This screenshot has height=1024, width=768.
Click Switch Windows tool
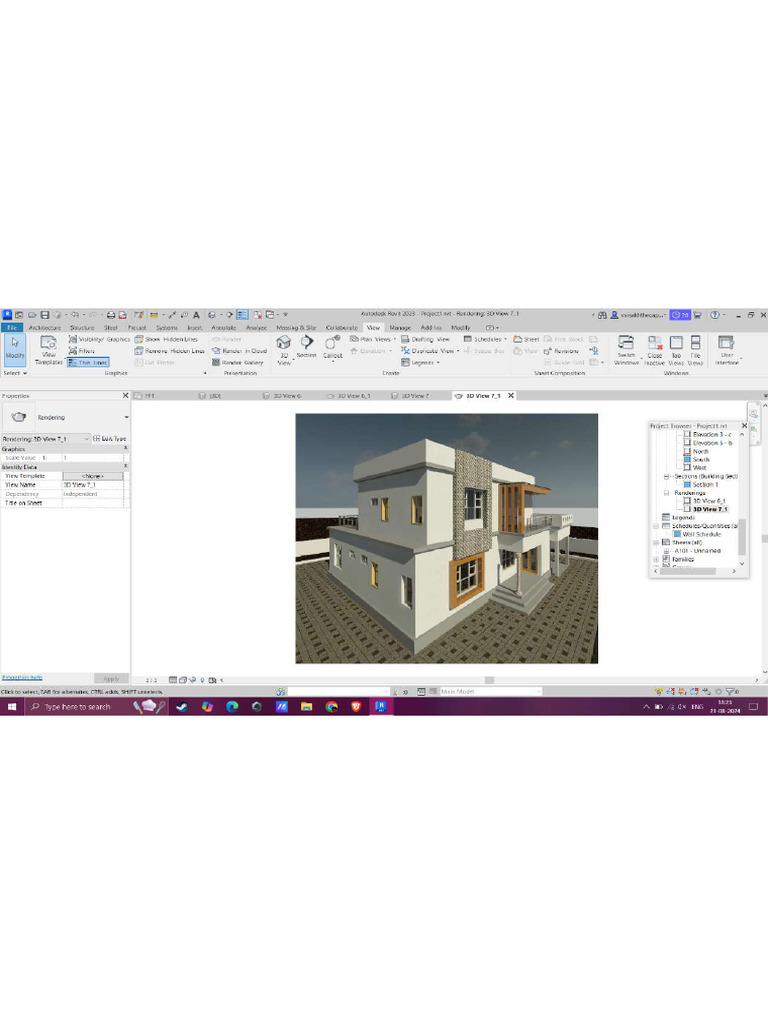pyautogui.click(x=626, y=350)
